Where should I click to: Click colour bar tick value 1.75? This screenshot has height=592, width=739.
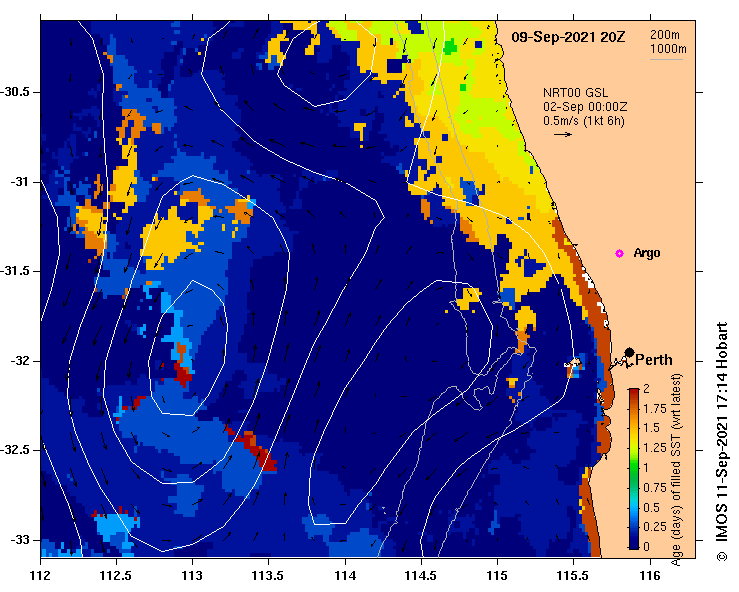(x=655, y=409)
